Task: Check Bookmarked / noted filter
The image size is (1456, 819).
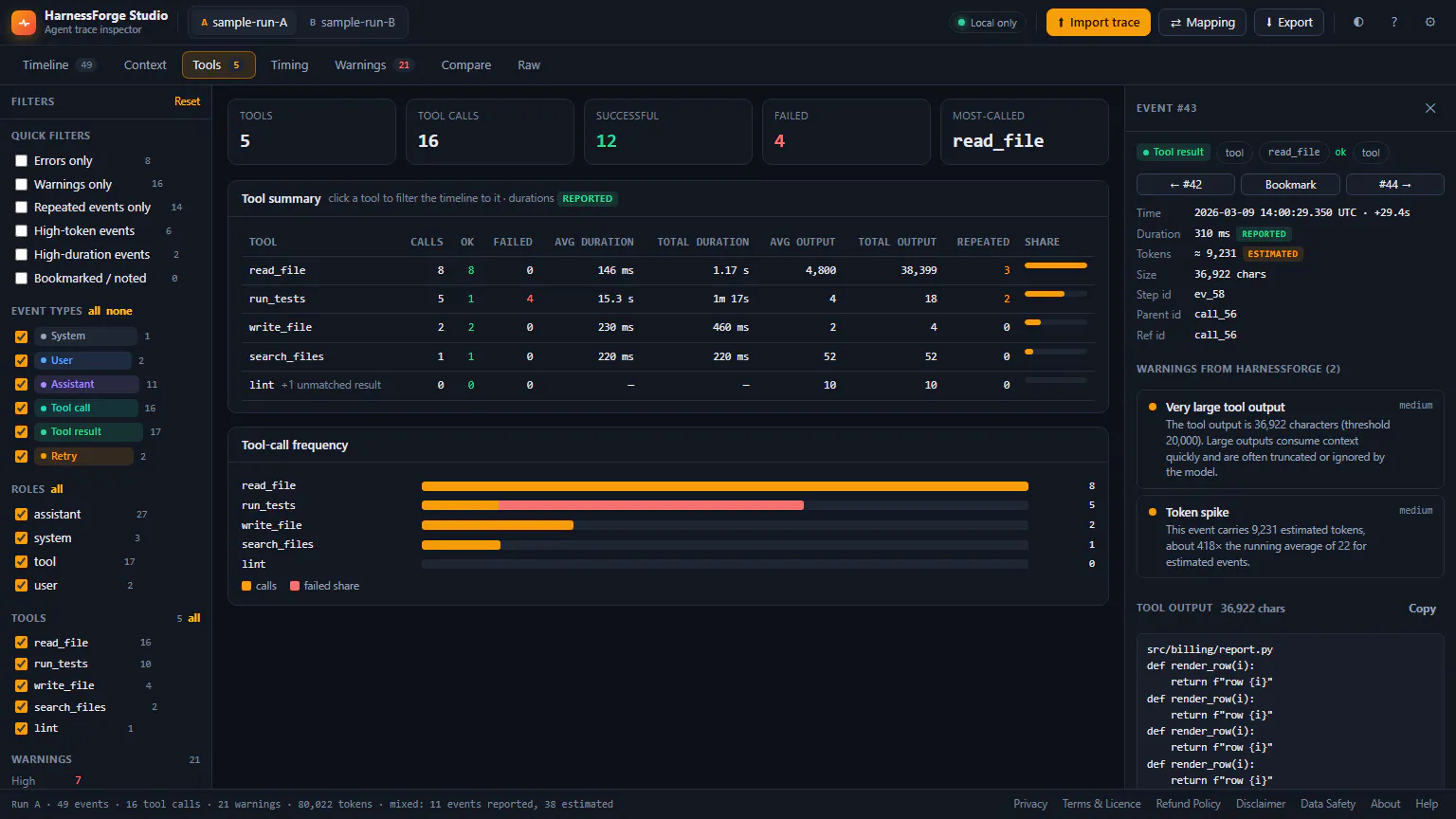Action: pyautogui.click(x=21, y=279)
